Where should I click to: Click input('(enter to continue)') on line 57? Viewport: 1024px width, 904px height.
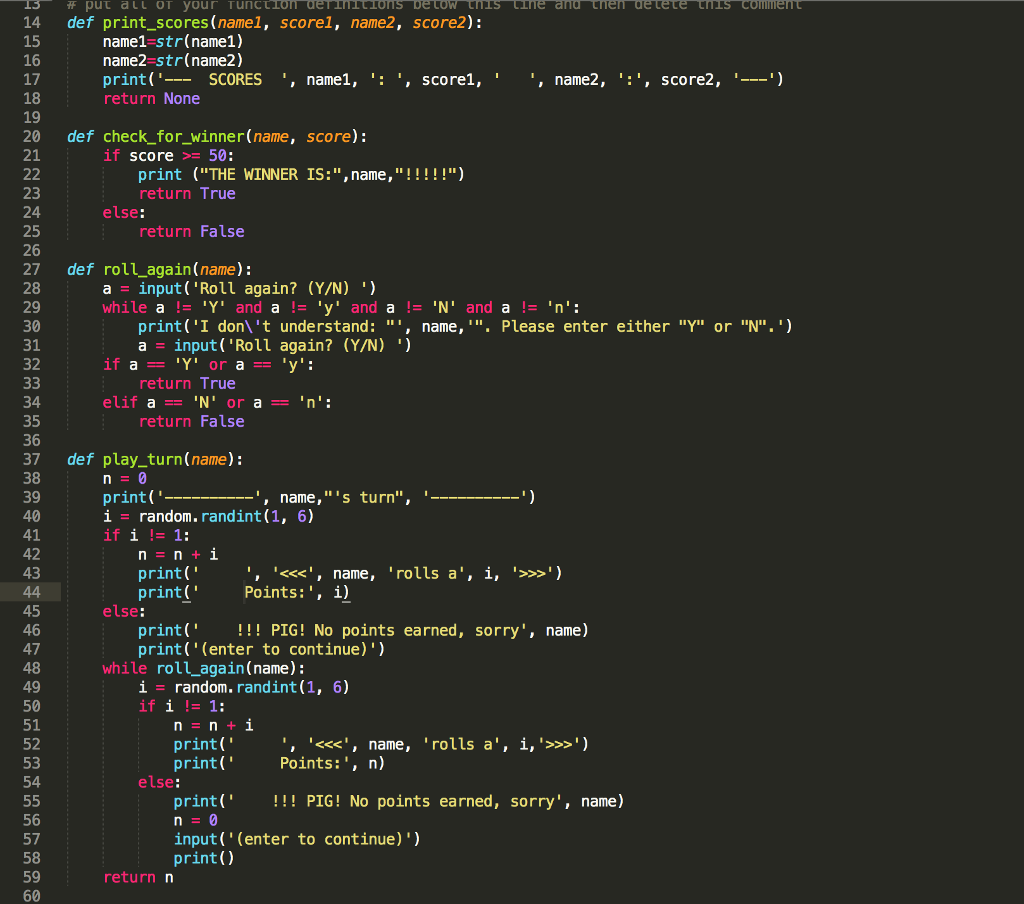coord(297,839)
